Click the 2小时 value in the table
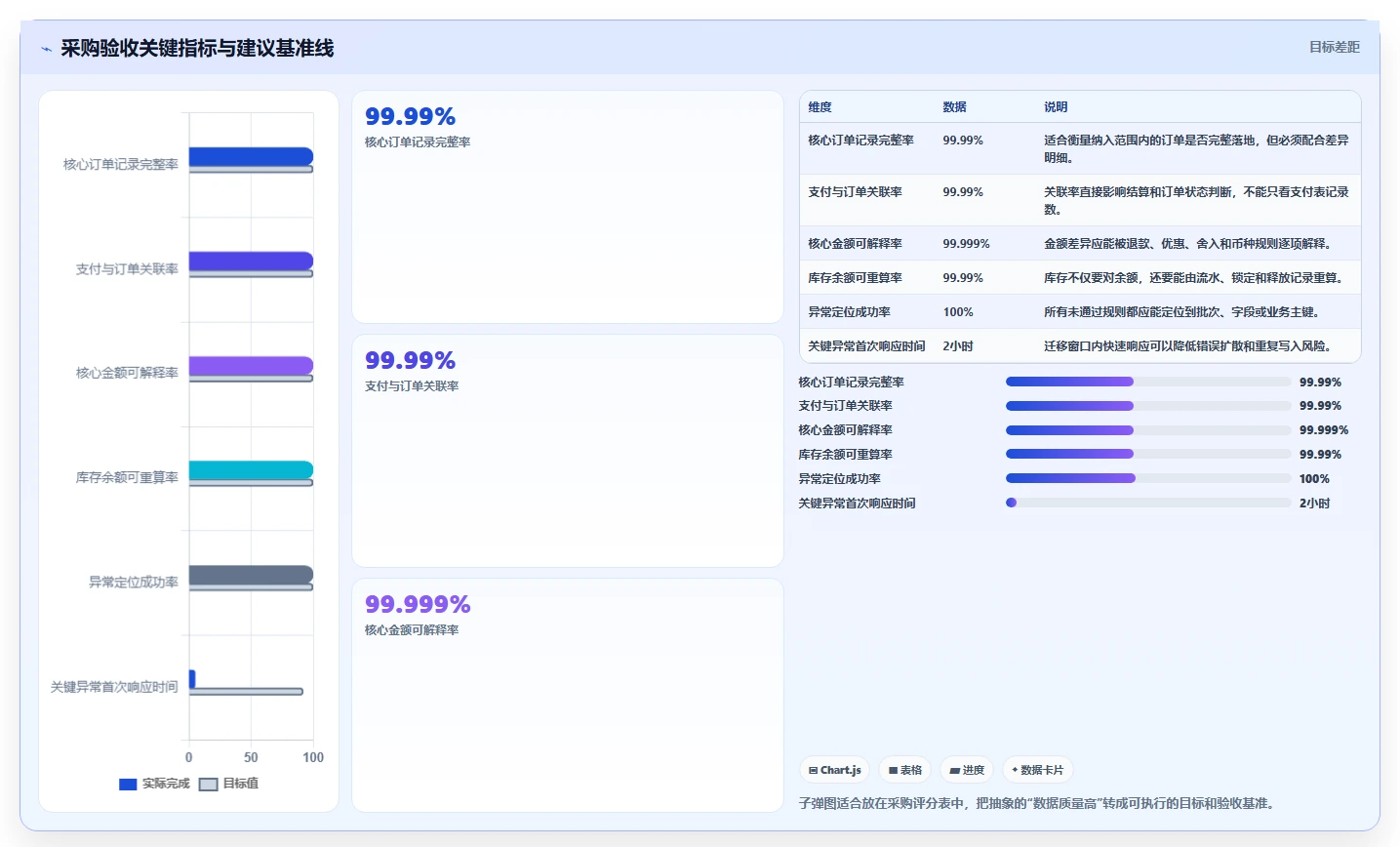This screenshot has width=1400, height=847. (958, 345)
